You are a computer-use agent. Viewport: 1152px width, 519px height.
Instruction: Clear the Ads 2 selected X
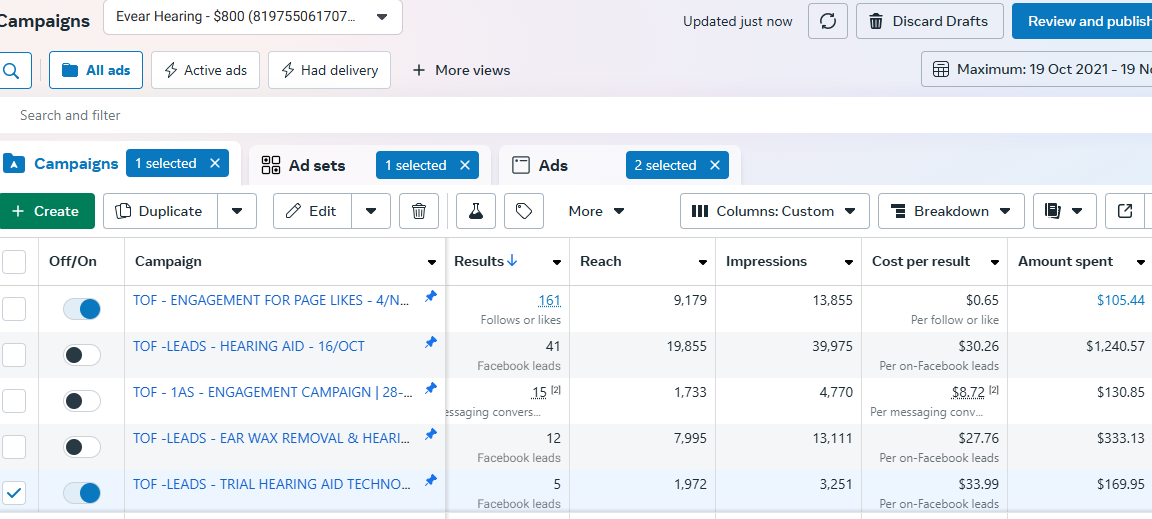[714, 165]
